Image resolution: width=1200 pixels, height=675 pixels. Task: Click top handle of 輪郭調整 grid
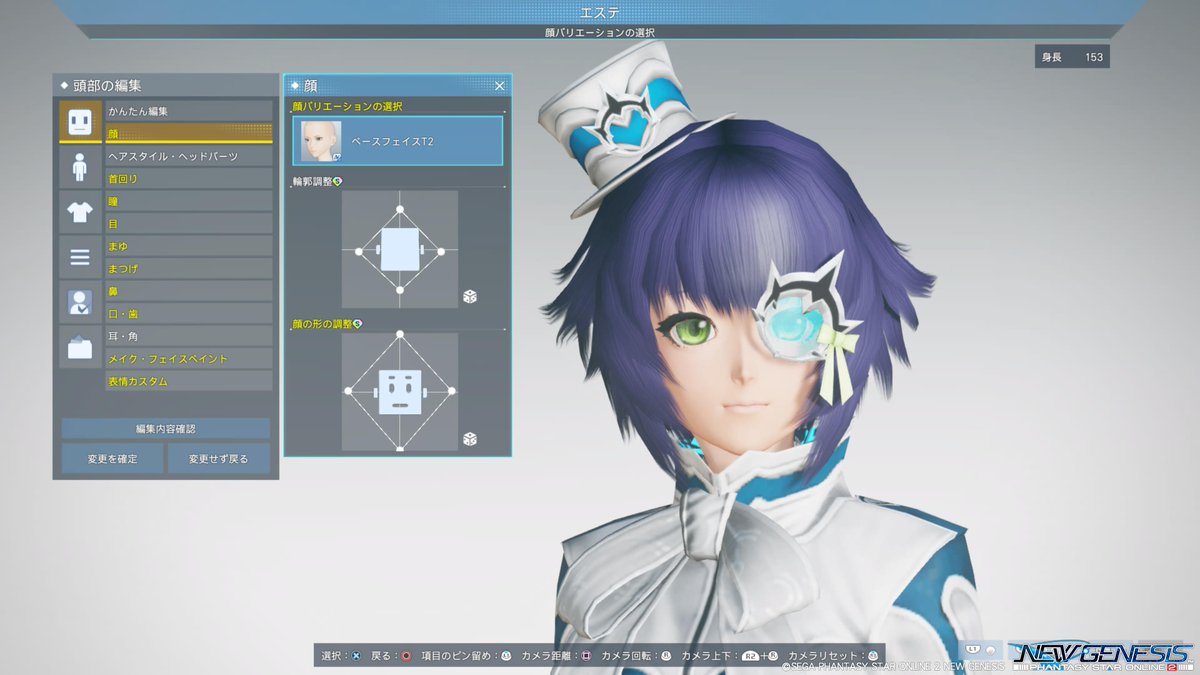pos(400,209)
